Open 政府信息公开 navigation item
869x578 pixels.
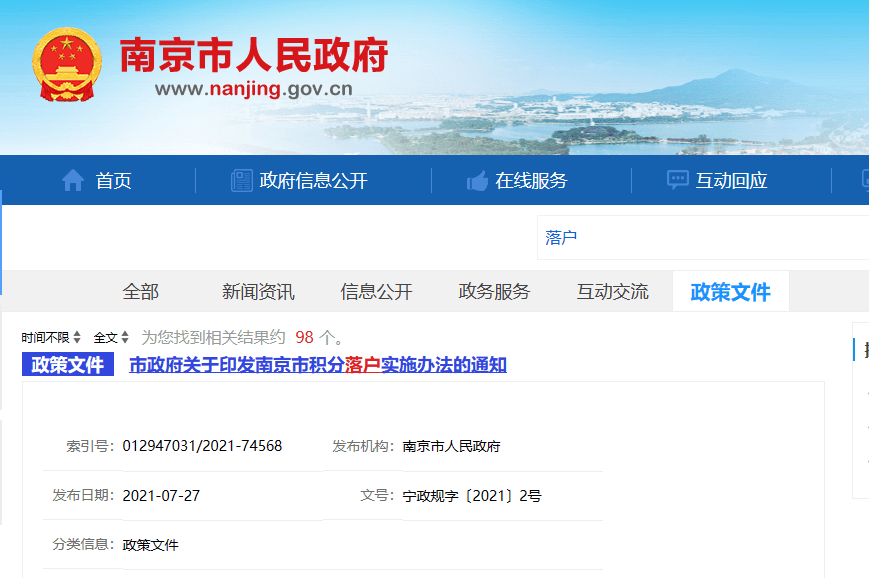tap(314, 181)
